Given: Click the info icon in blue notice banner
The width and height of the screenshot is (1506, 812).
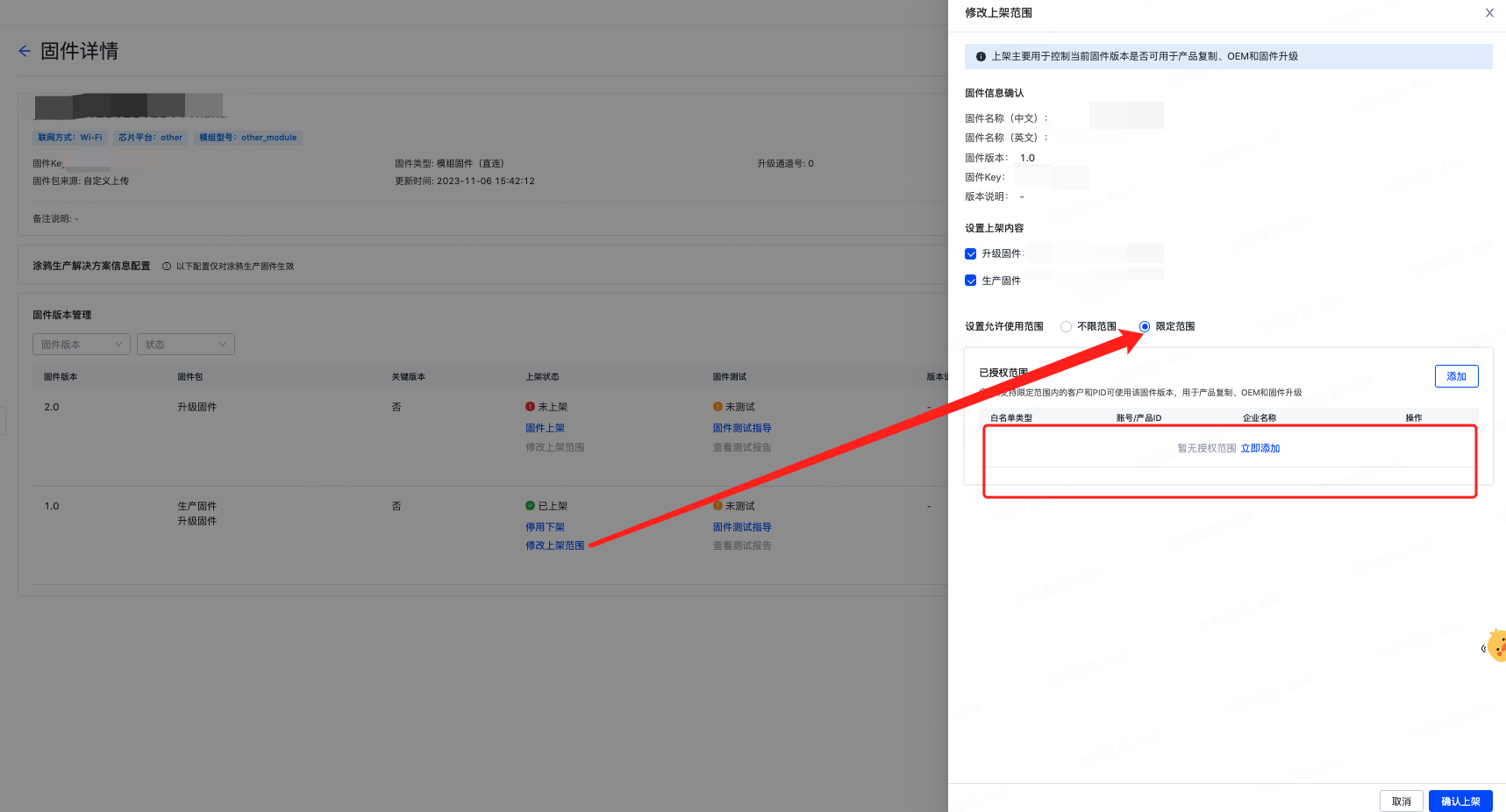Looking at the screenshot, I should pyautogui.click(x=981, y=57).
